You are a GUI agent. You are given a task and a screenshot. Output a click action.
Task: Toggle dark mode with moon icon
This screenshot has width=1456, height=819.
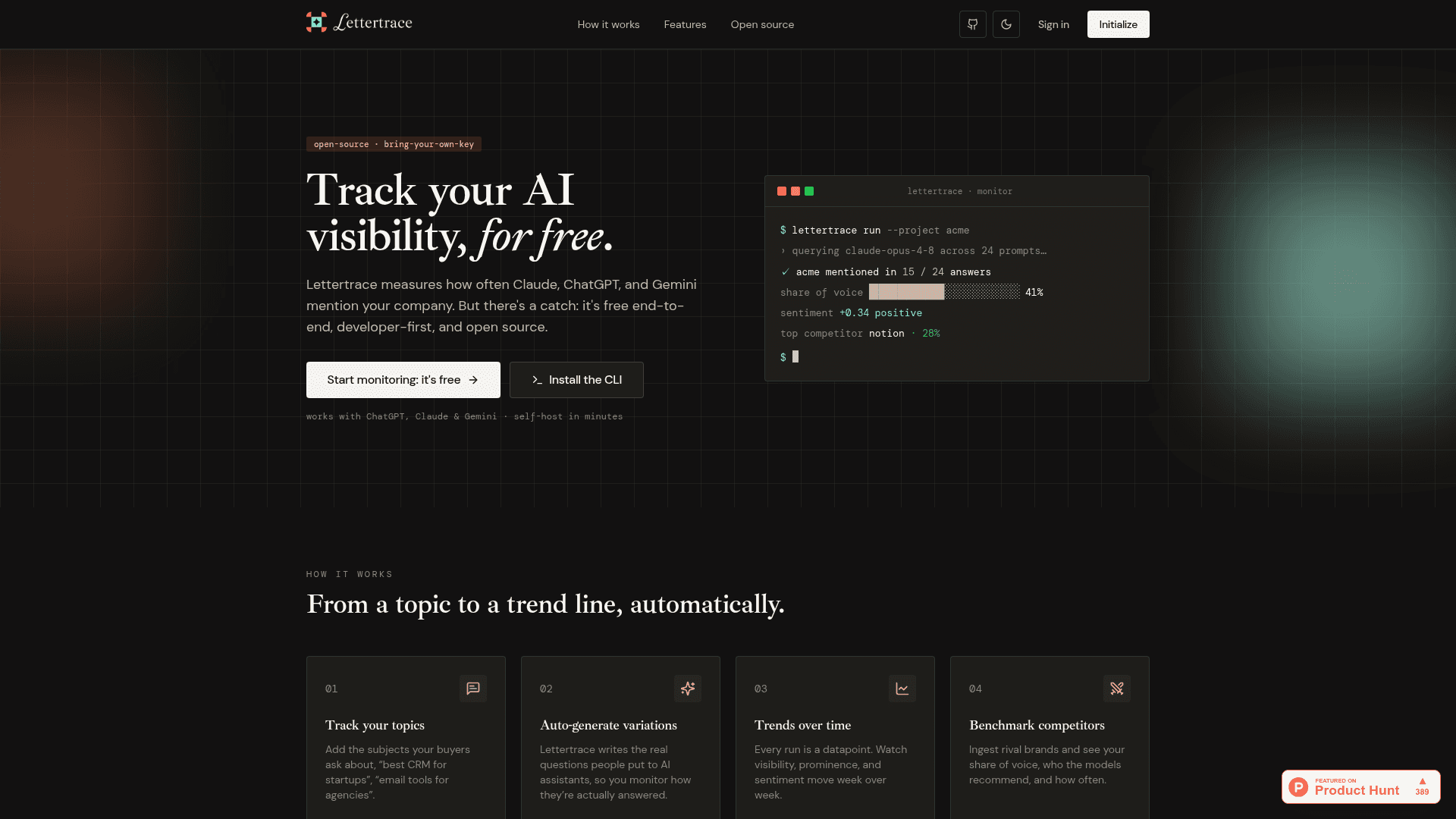[x=1006, y=24]
